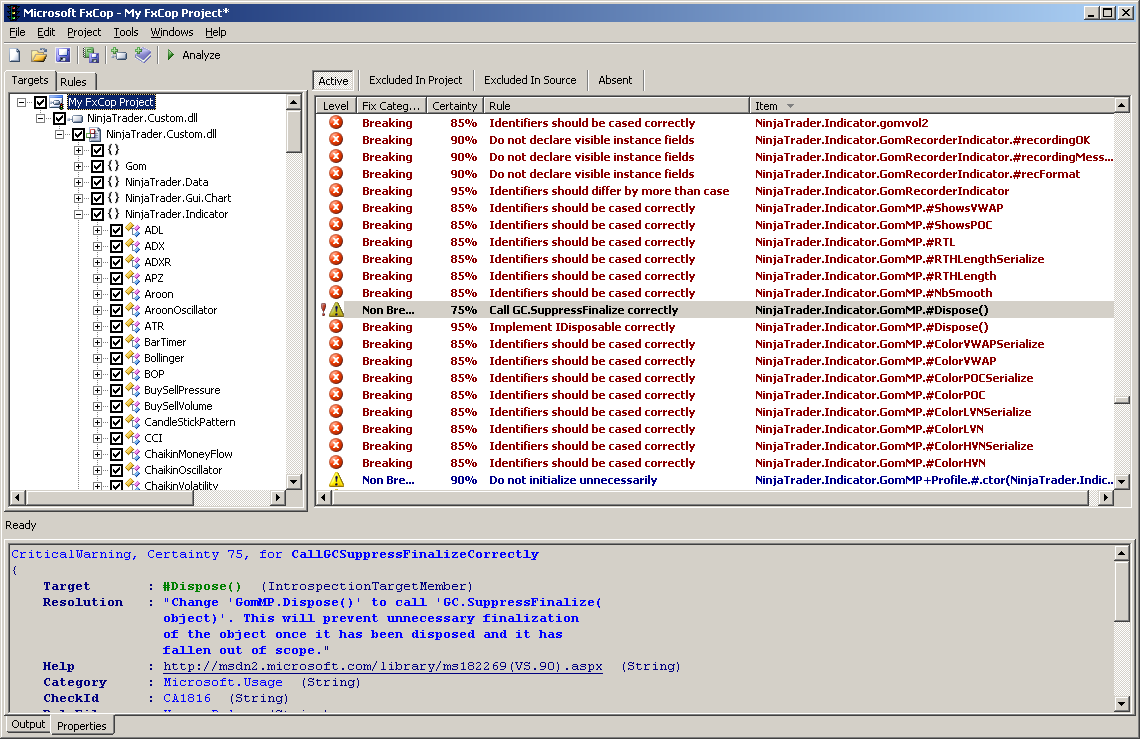
Task: Open the Project menu
Action: (84, 32)
